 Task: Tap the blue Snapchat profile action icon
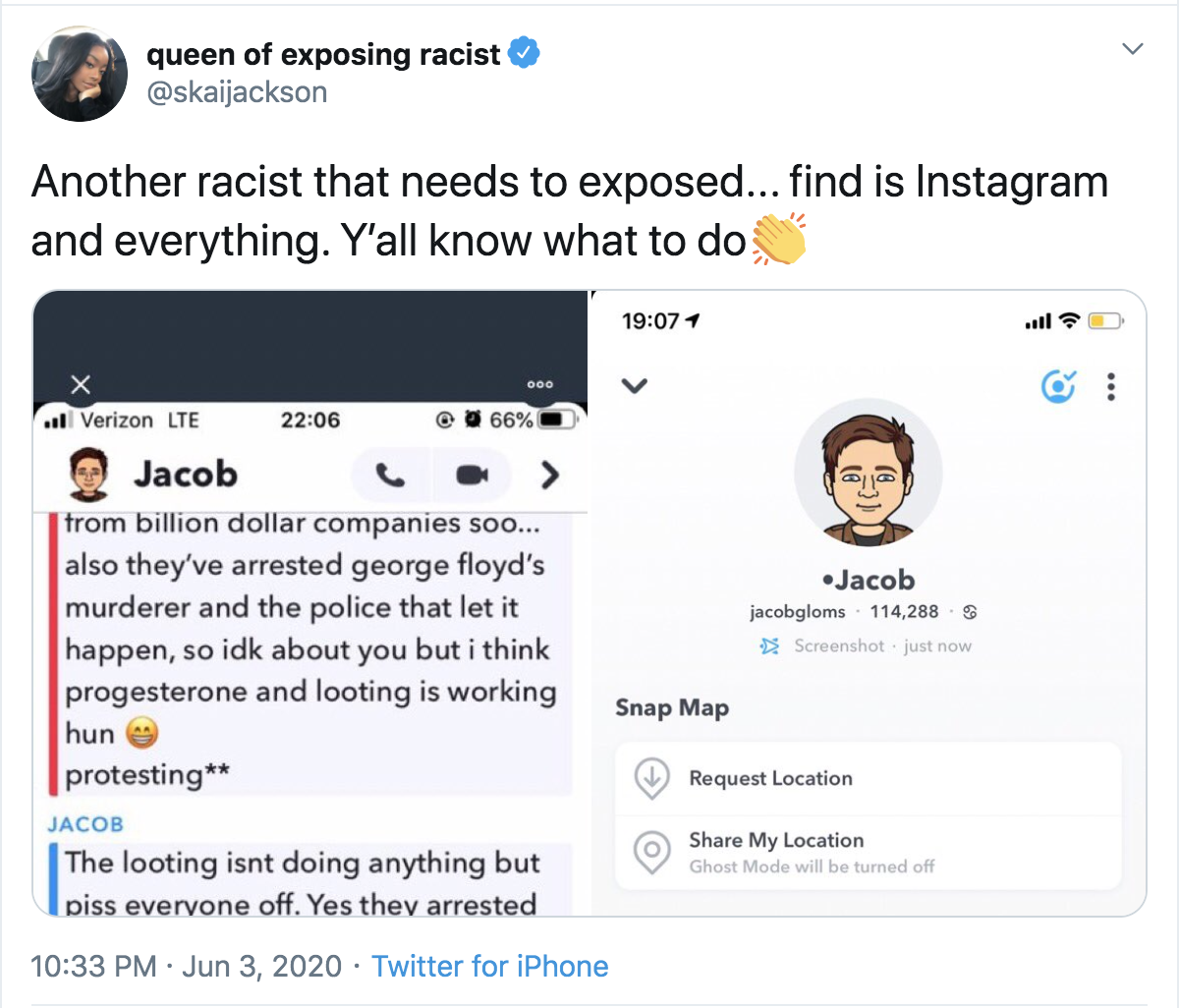coord(1058,387)
